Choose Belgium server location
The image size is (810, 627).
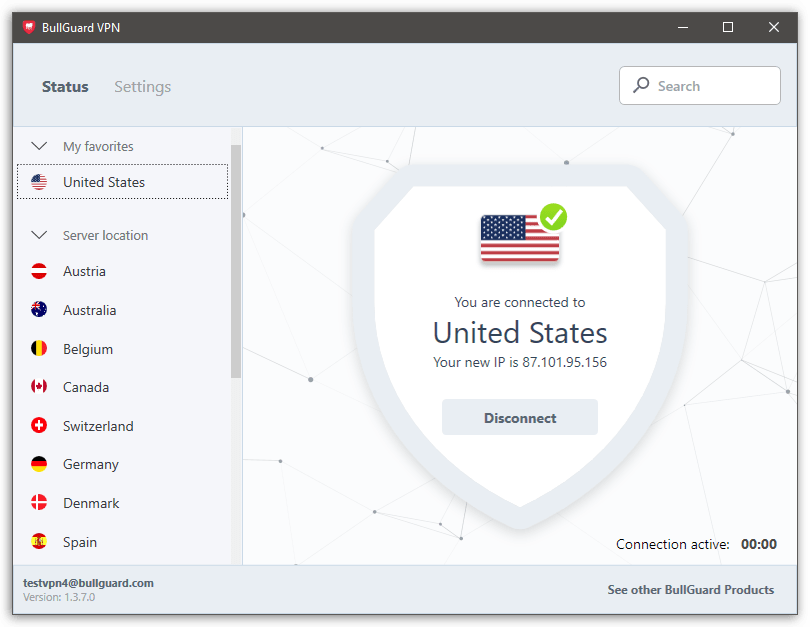coord(122,349)
